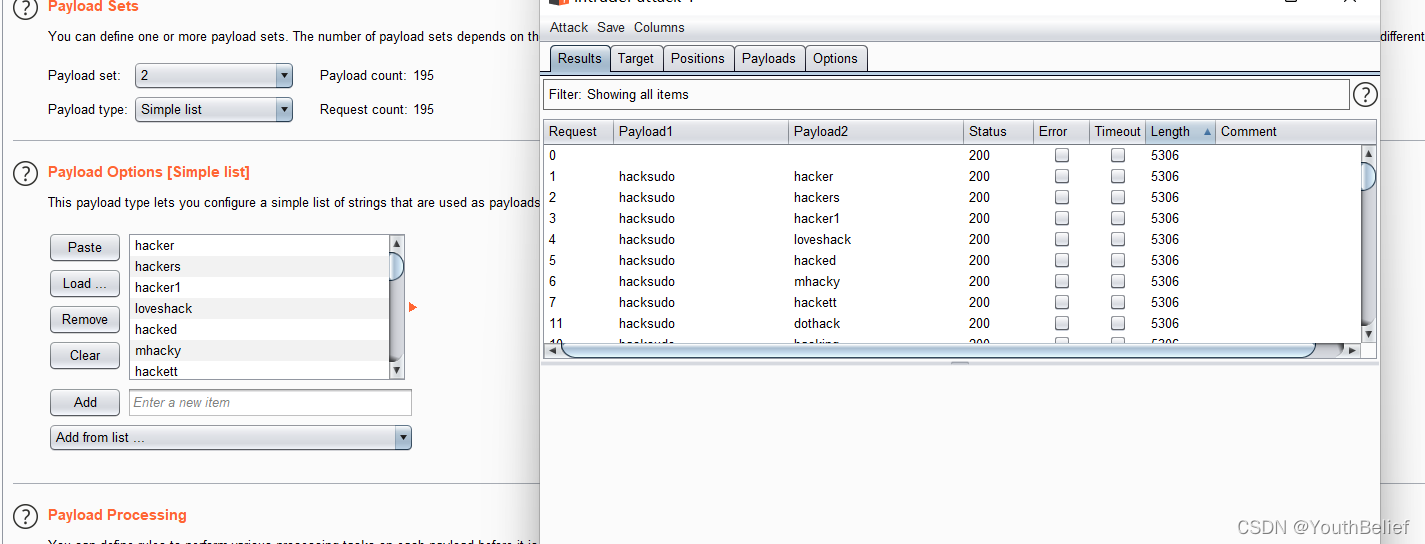
Task: Sort by the Error column header
Action: point(1062,132)
